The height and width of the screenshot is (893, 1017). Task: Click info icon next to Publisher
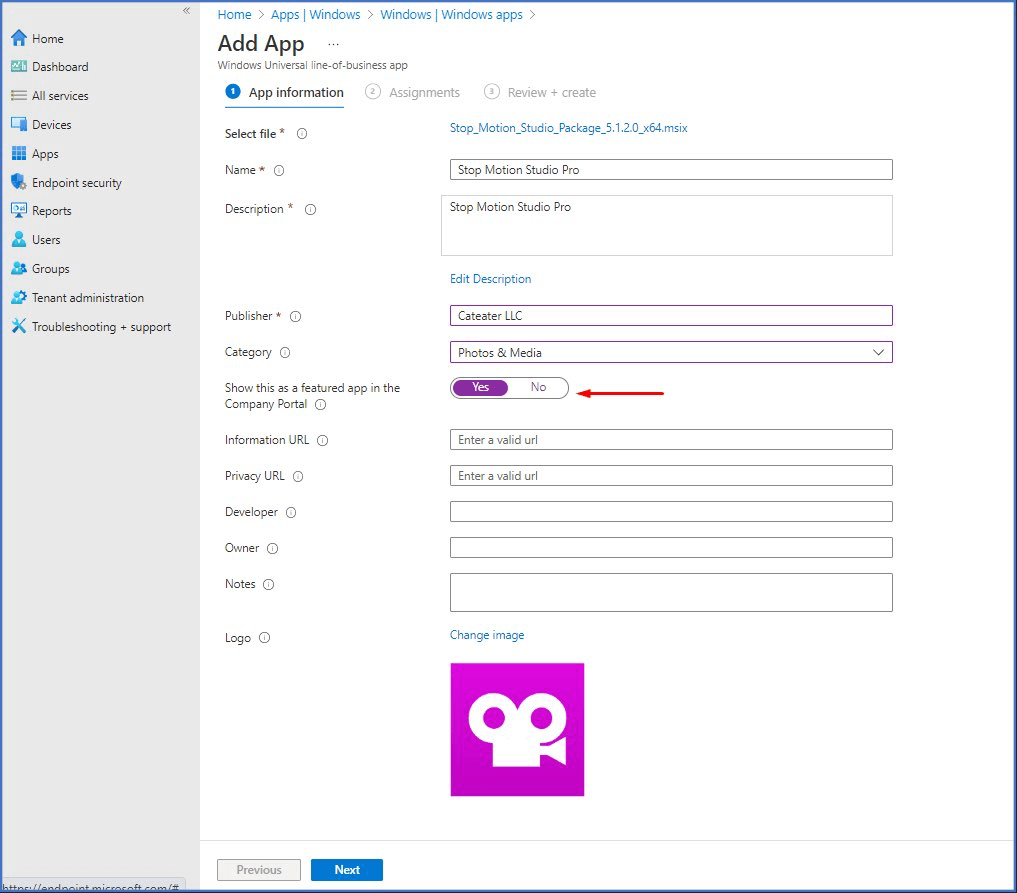click(x=295, y=317)
